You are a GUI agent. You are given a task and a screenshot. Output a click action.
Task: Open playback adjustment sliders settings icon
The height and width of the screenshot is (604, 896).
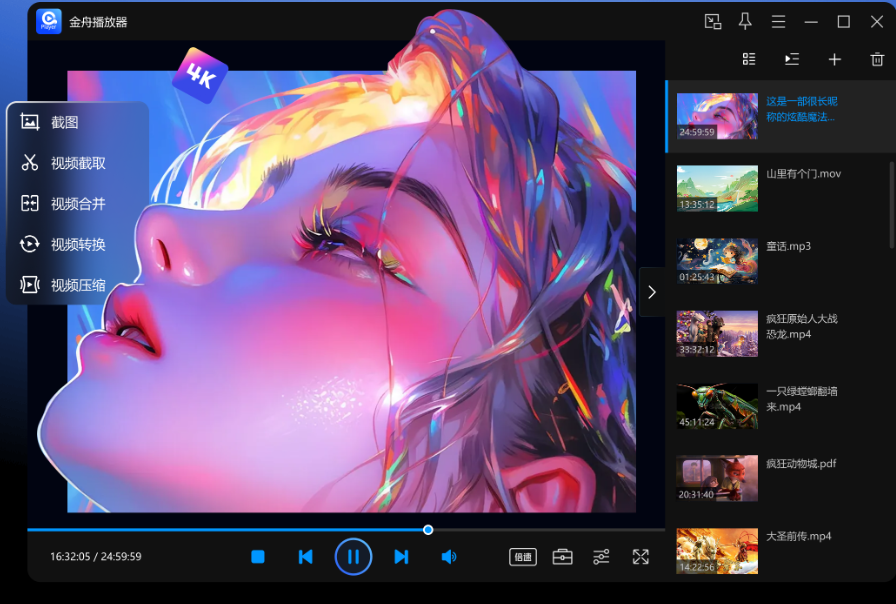pyautogui.click(x=601, y=557)
